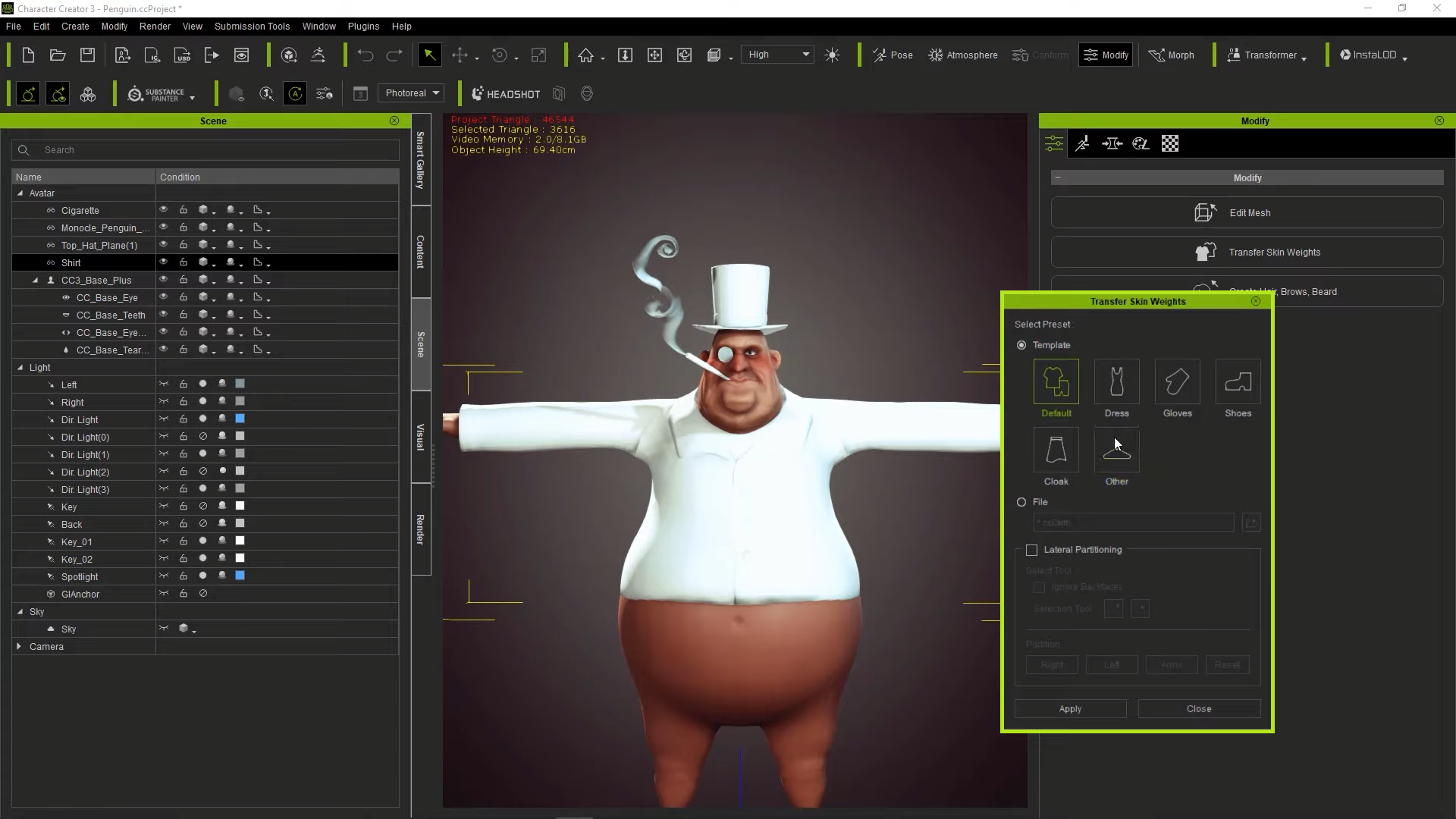The image size is (1456, 819).
Task: Toggle visibility eye for CC_Base_Teeth
Action: tap(163, 315)
